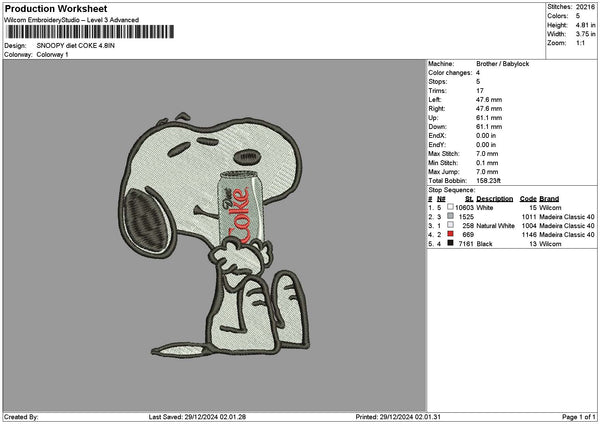
Task: Click design name 'SNOOPY diet COKE 4.8IN'
Action: pyautogui.click(x=76, y=46)
